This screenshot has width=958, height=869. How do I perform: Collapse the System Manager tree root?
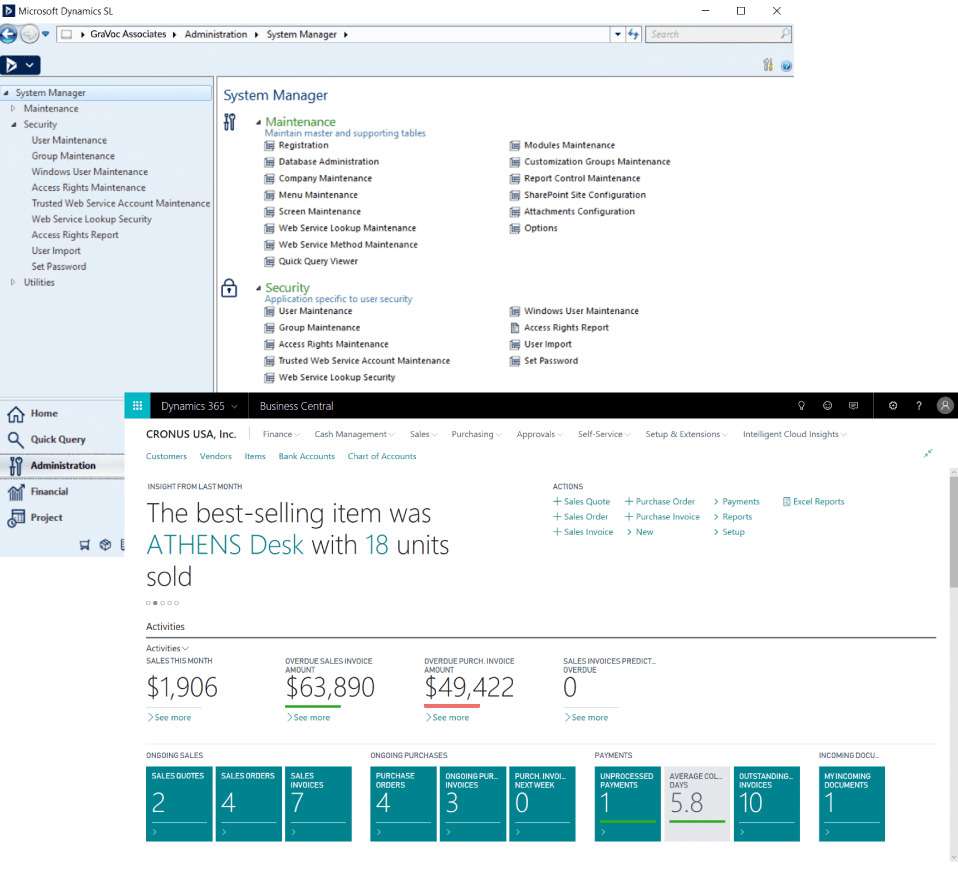[5, 93]
